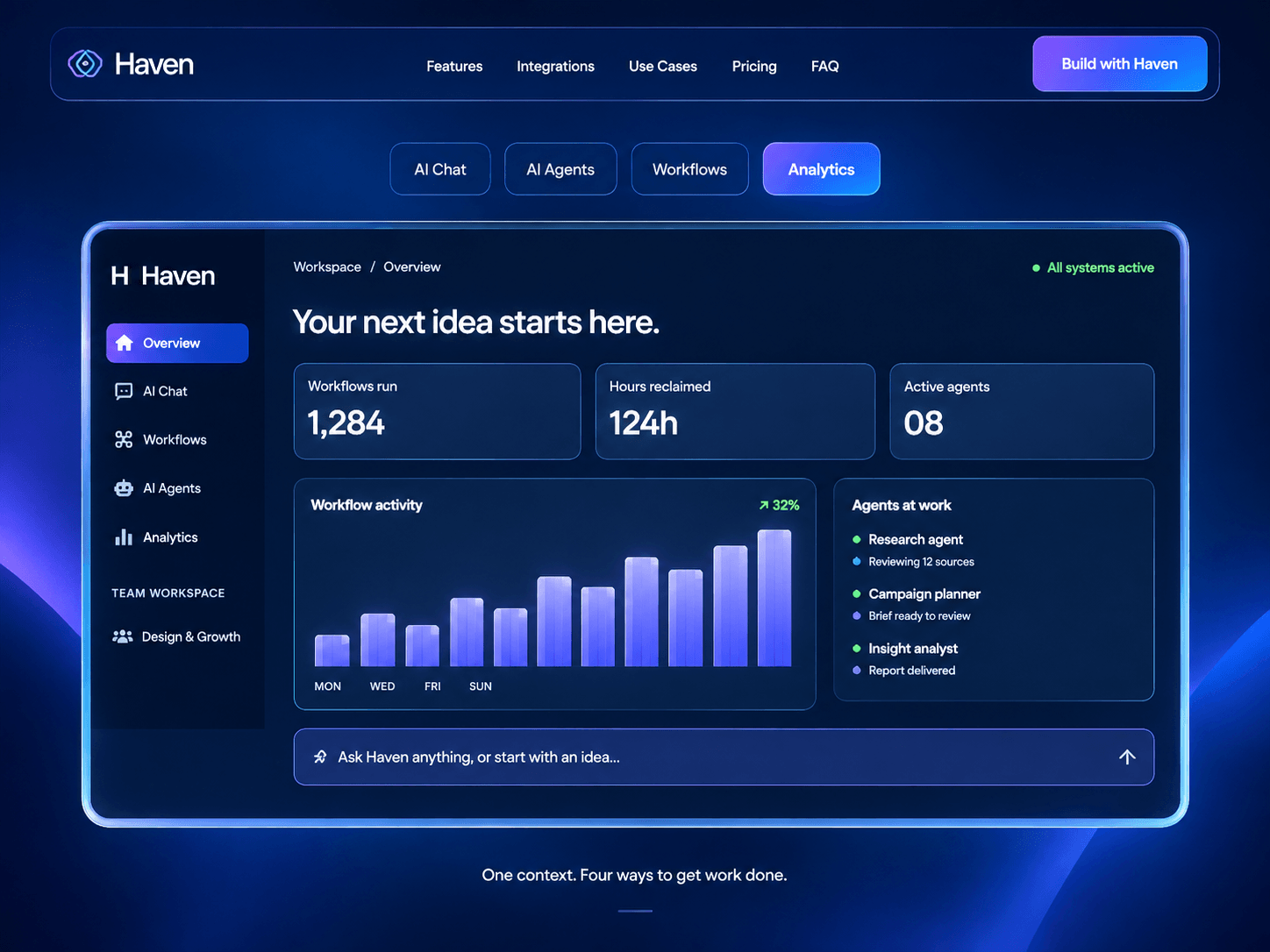Click the "Campaign planner" entry name
The image size is (1270, 952).
click(x=924, y=594)
